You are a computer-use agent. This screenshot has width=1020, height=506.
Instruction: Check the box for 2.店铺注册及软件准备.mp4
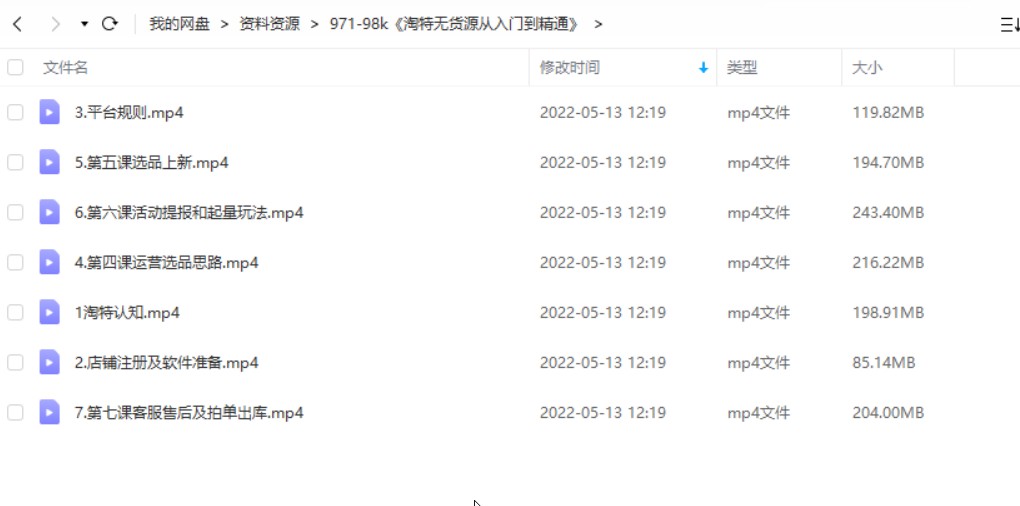(15, 362)
